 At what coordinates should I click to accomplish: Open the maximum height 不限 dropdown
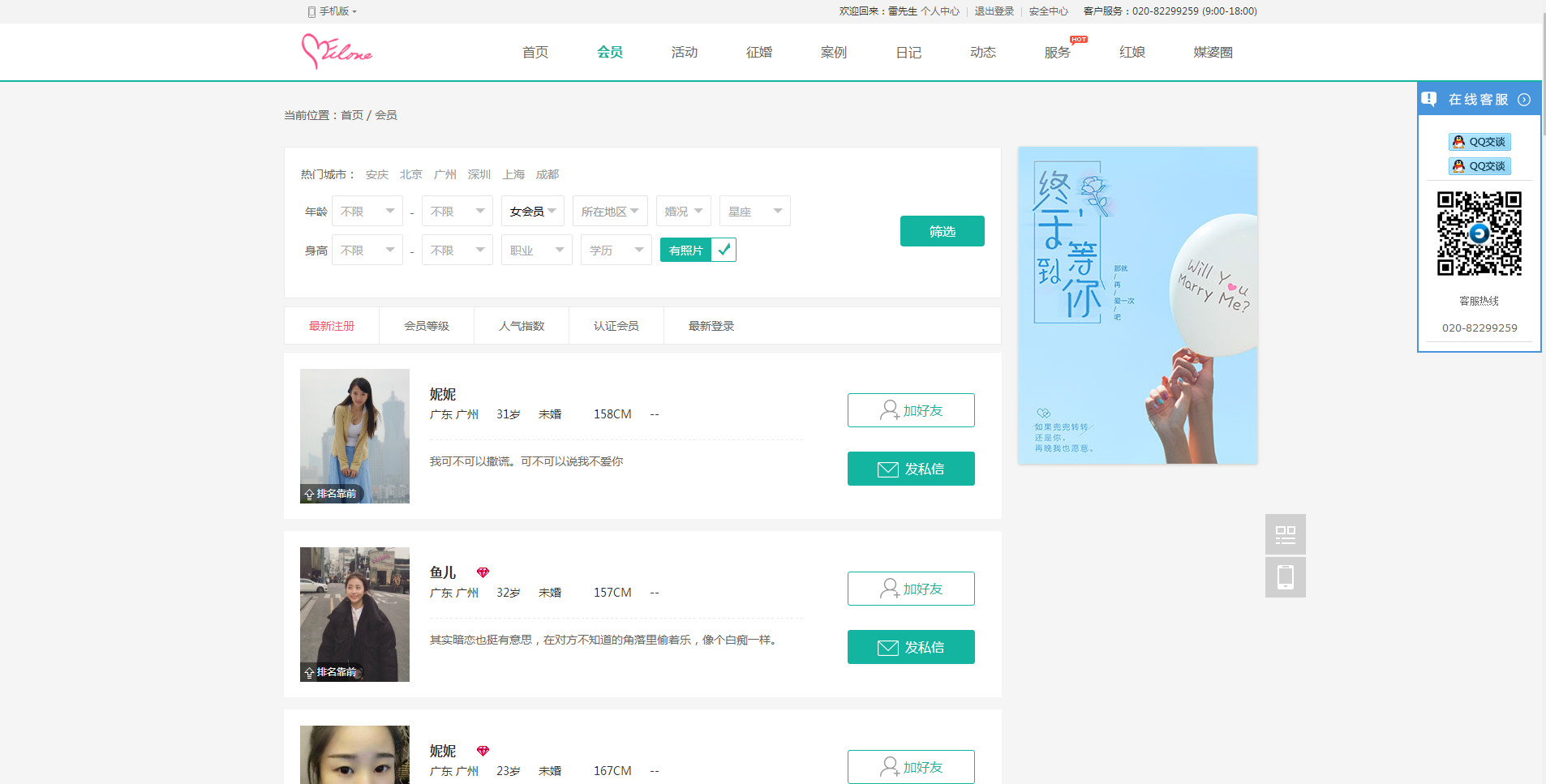pyautogui.click(x=457, y=250)
